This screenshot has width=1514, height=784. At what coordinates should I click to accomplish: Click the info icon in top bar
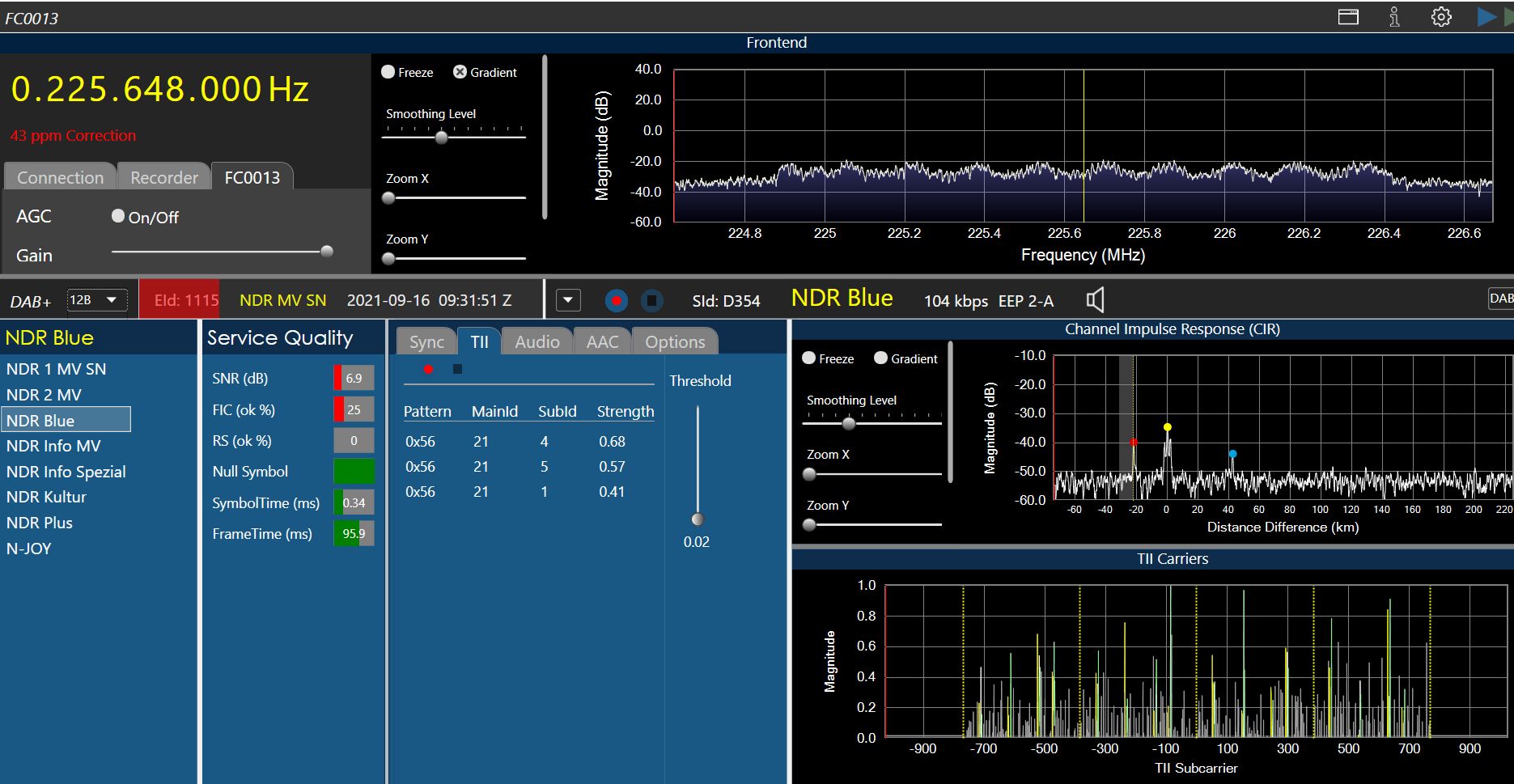(x=1394, y=17)
